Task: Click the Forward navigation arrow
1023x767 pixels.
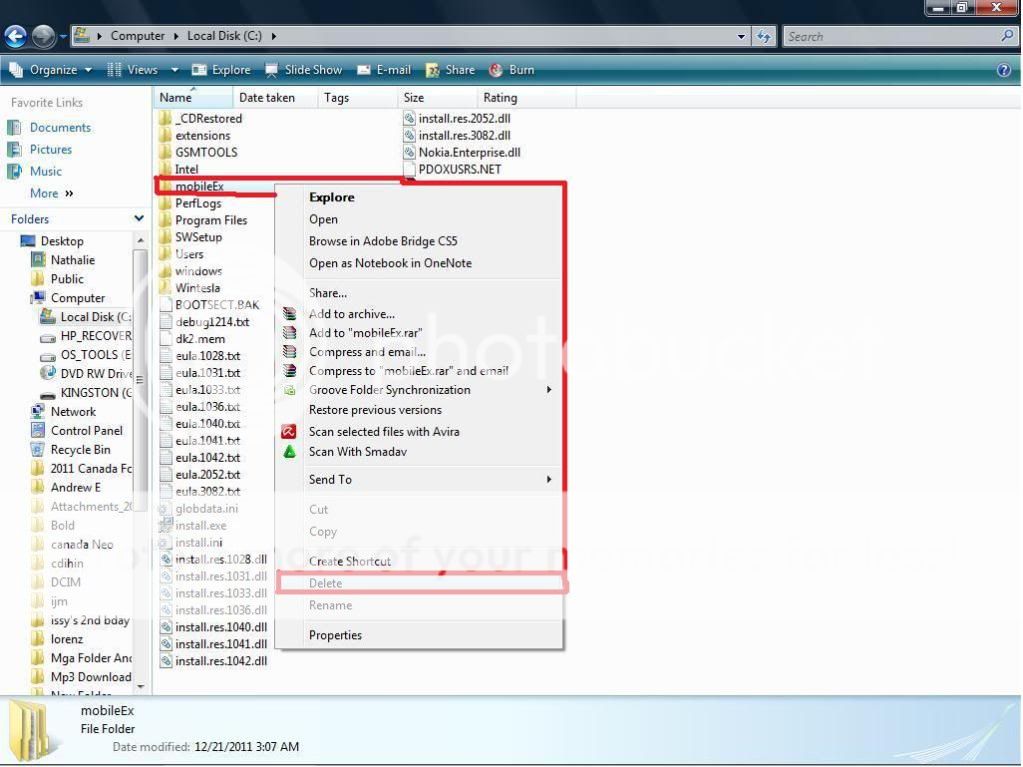Action: point(44,36)
